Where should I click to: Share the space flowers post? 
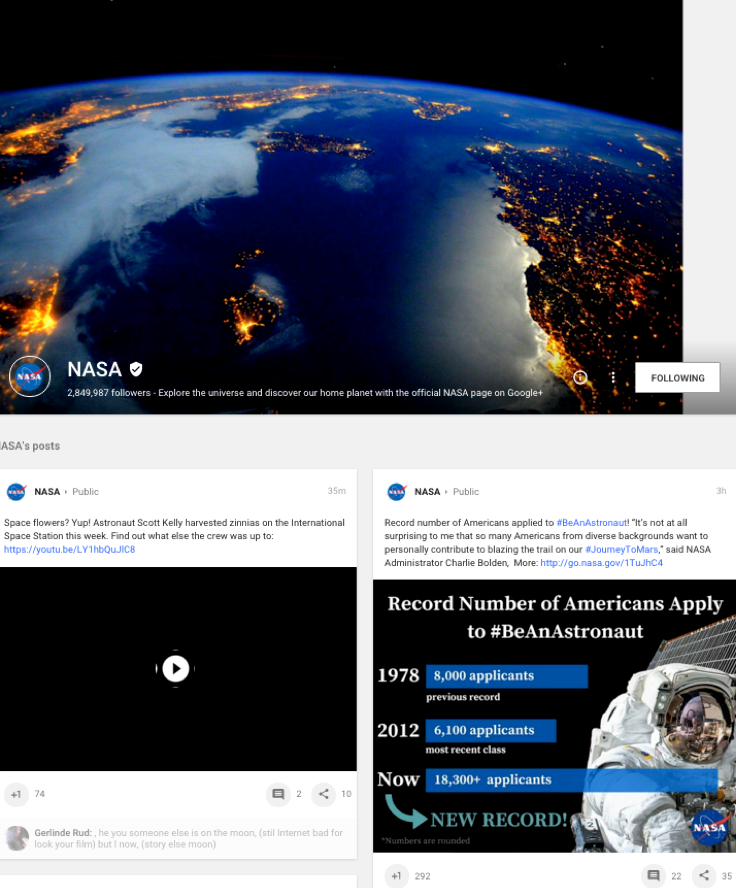pos(323,794)
